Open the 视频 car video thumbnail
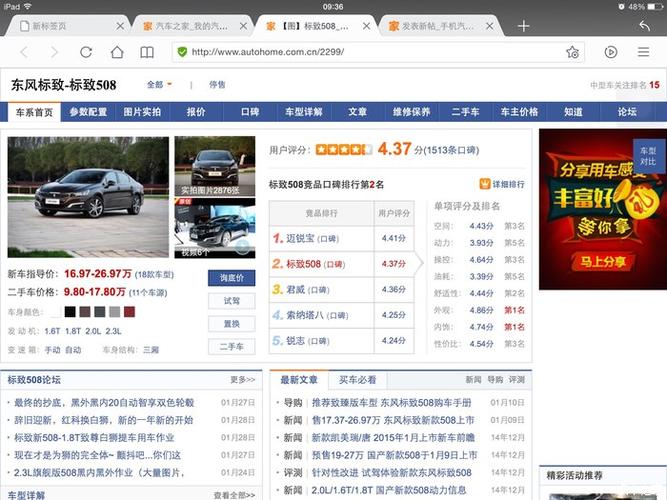Viewport: 667px width, 500px height. (x=215, y=229)
